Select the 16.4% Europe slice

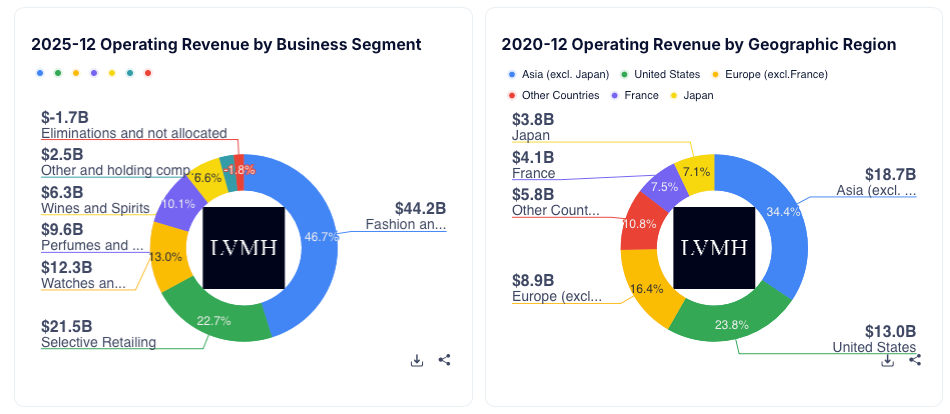(643, 288)
